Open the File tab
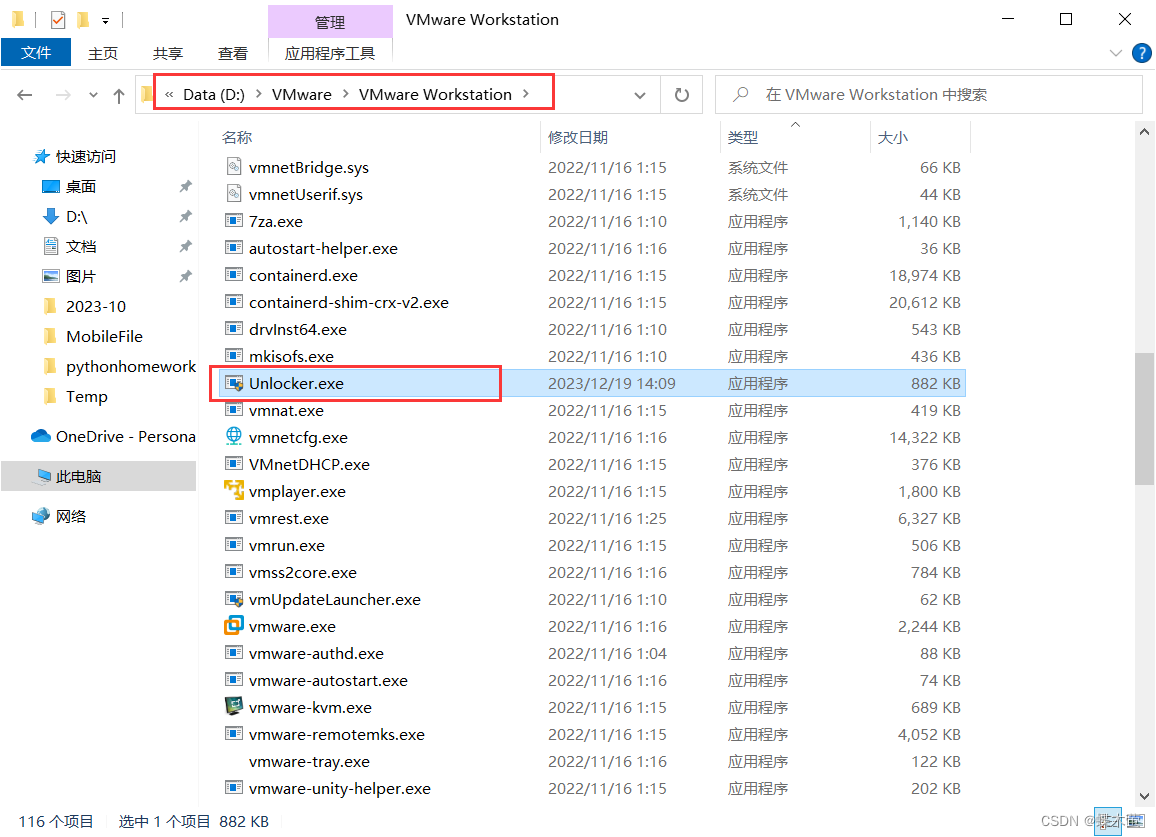The height and width of the screenshot is (837, 1156). tap(36, 52)
